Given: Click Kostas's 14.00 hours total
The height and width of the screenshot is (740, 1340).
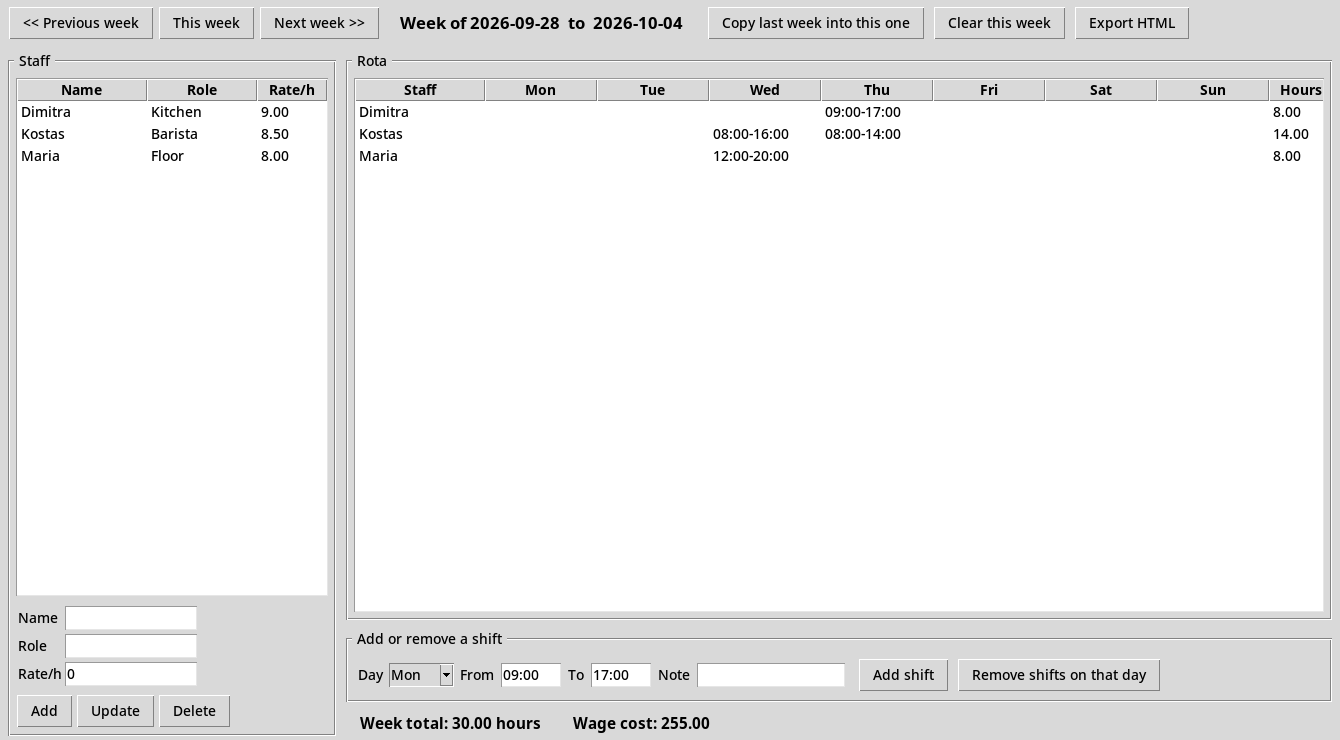Looking at the screenshot, I should point(1291,134).
